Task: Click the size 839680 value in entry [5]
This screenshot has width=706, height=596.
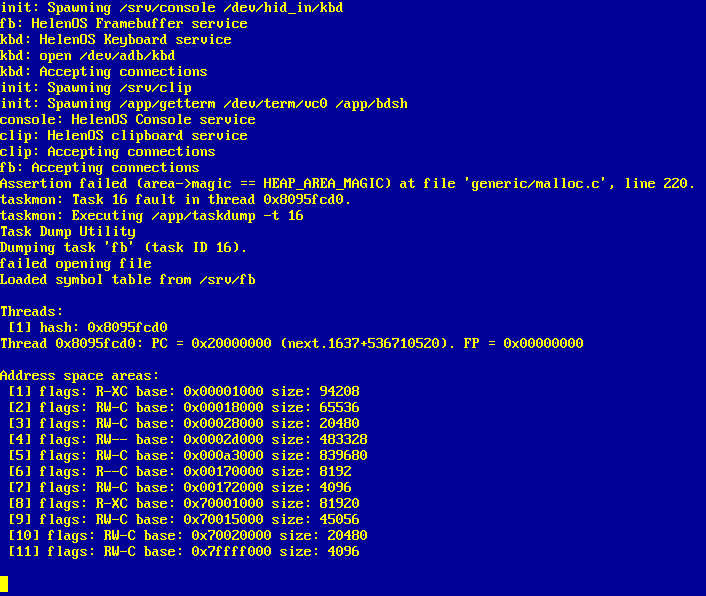Action: click(x=343, y=456)
